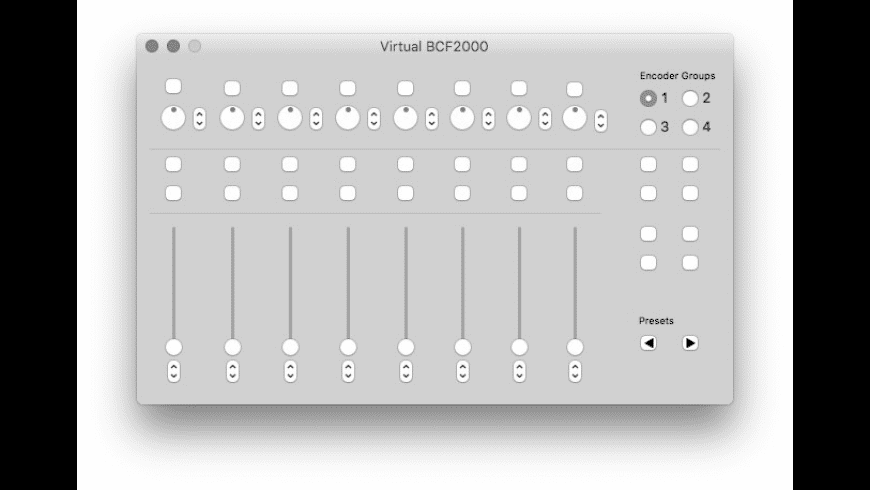Click bottom-left button of upper right-side group
The height and width of the screenshot is (490, 870).
tap(648, 193)
